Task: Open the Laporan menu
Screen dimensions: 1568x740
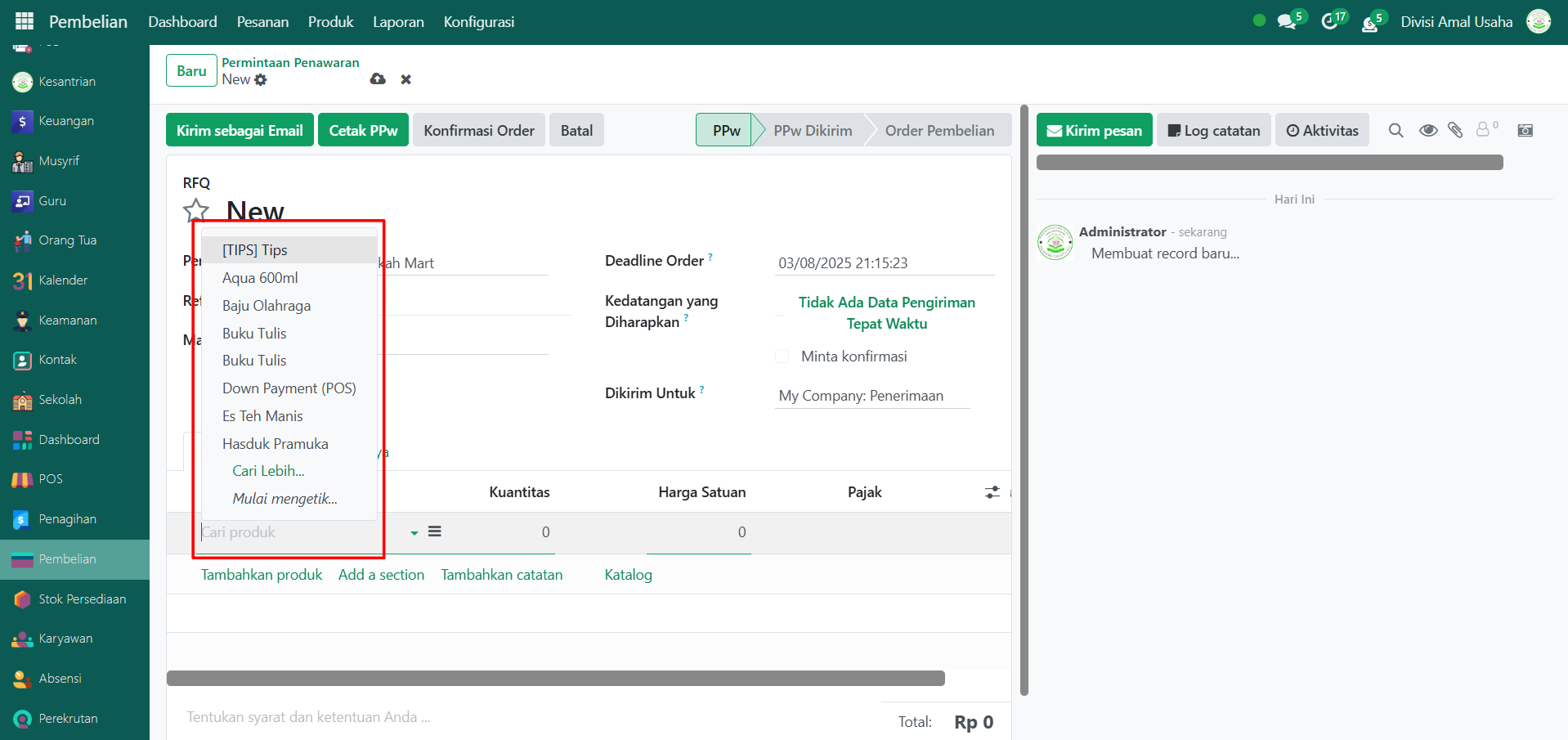Action: [398, 22]
